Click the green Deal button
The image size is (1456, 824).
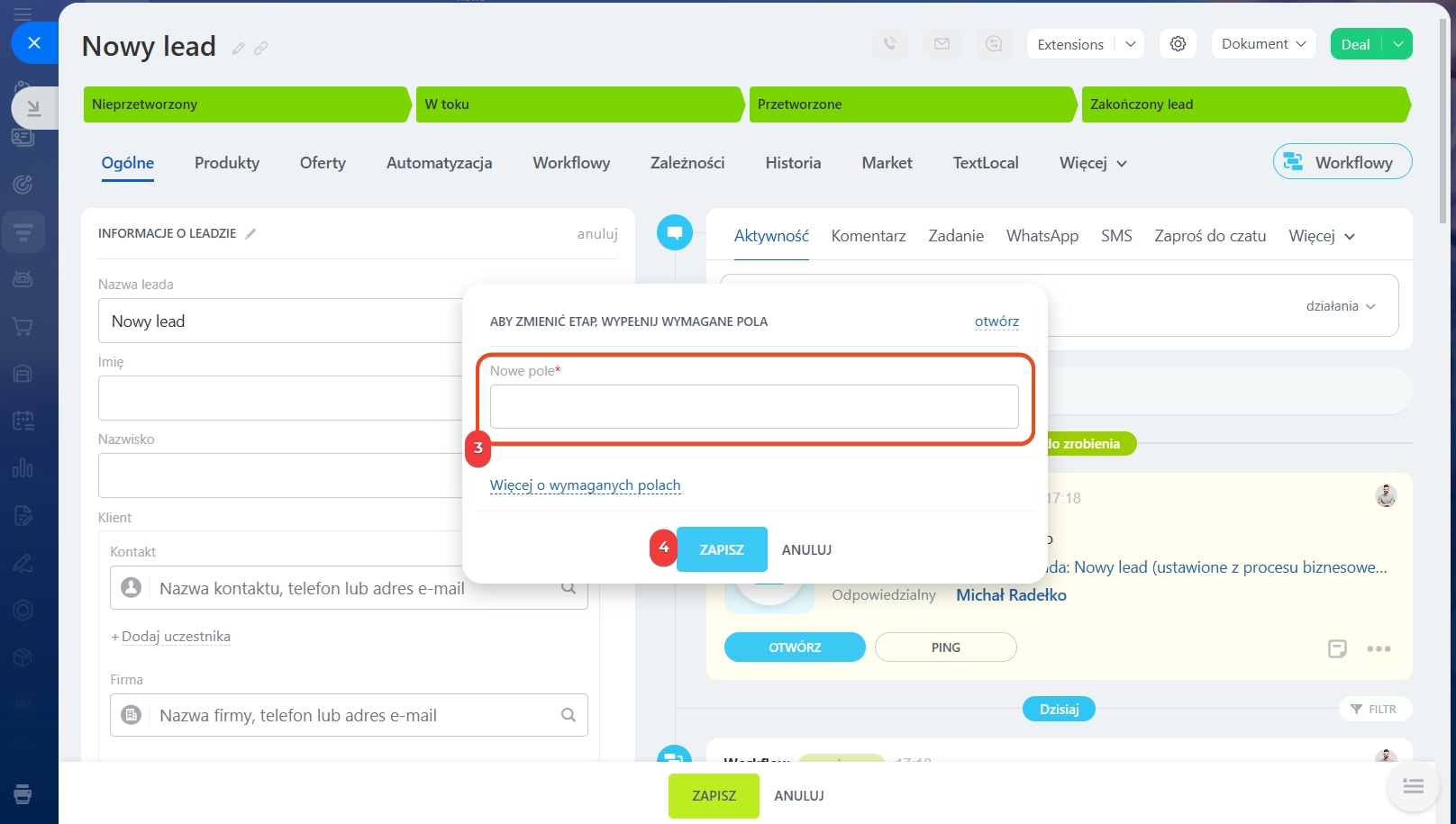click(x=1355, y=44)
